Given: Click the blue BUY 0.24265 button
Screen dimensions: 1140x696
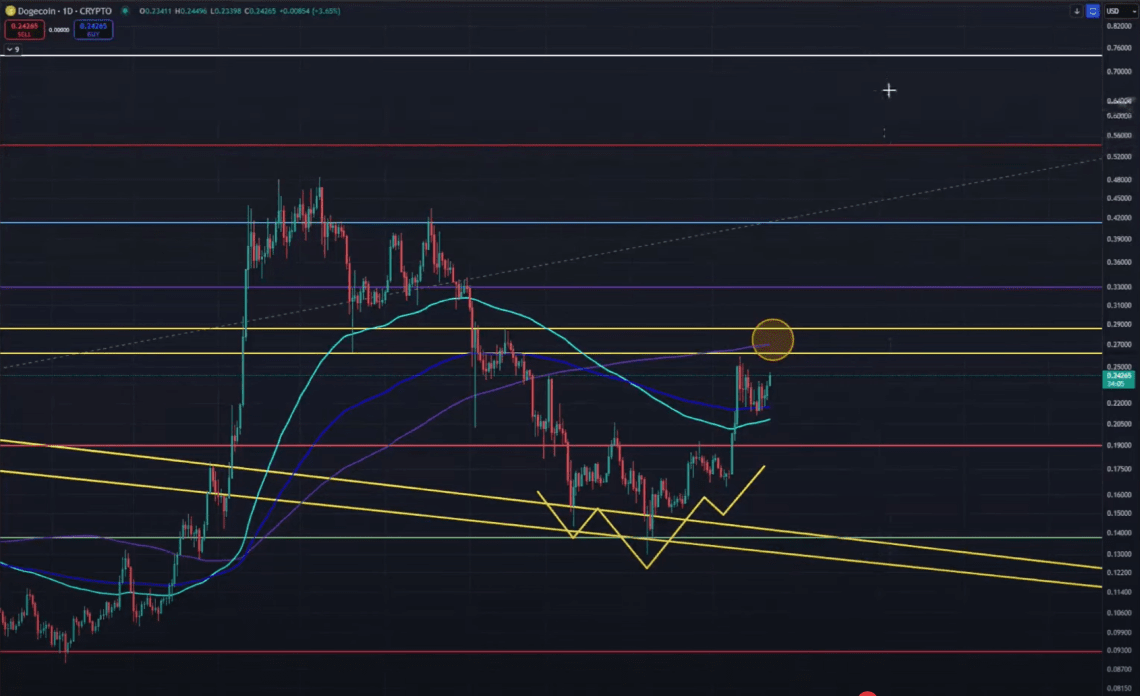Looking at the screenshot, I should (93, 30).
